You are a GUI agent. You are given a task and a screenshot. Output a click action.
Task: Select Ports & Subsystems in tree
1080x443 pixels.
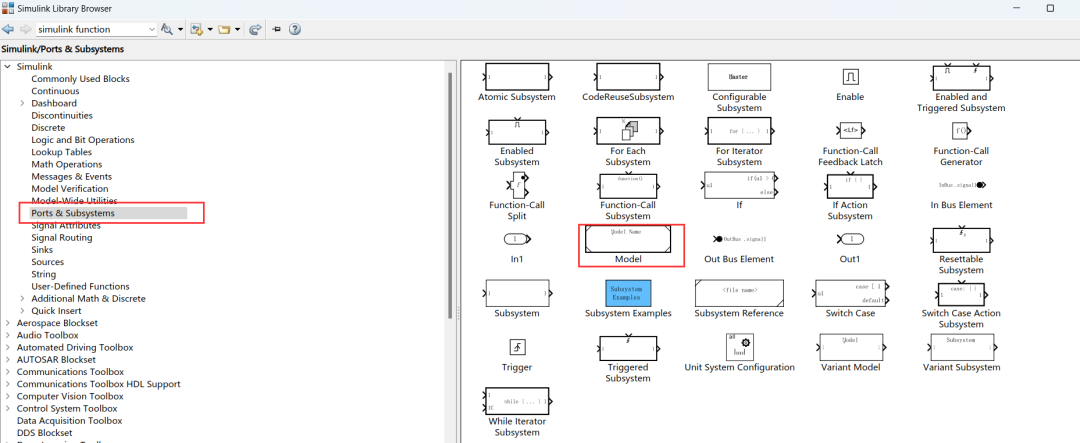73,214
